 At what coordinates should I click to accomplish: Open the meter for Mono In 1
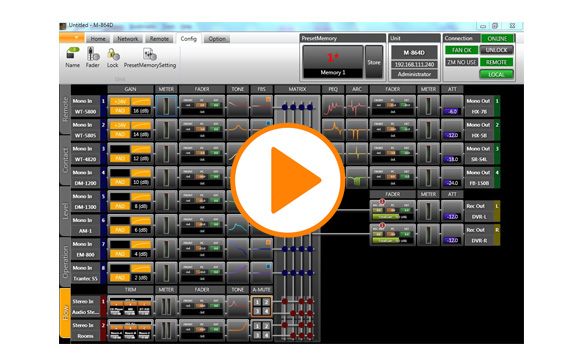coord(166,106)
